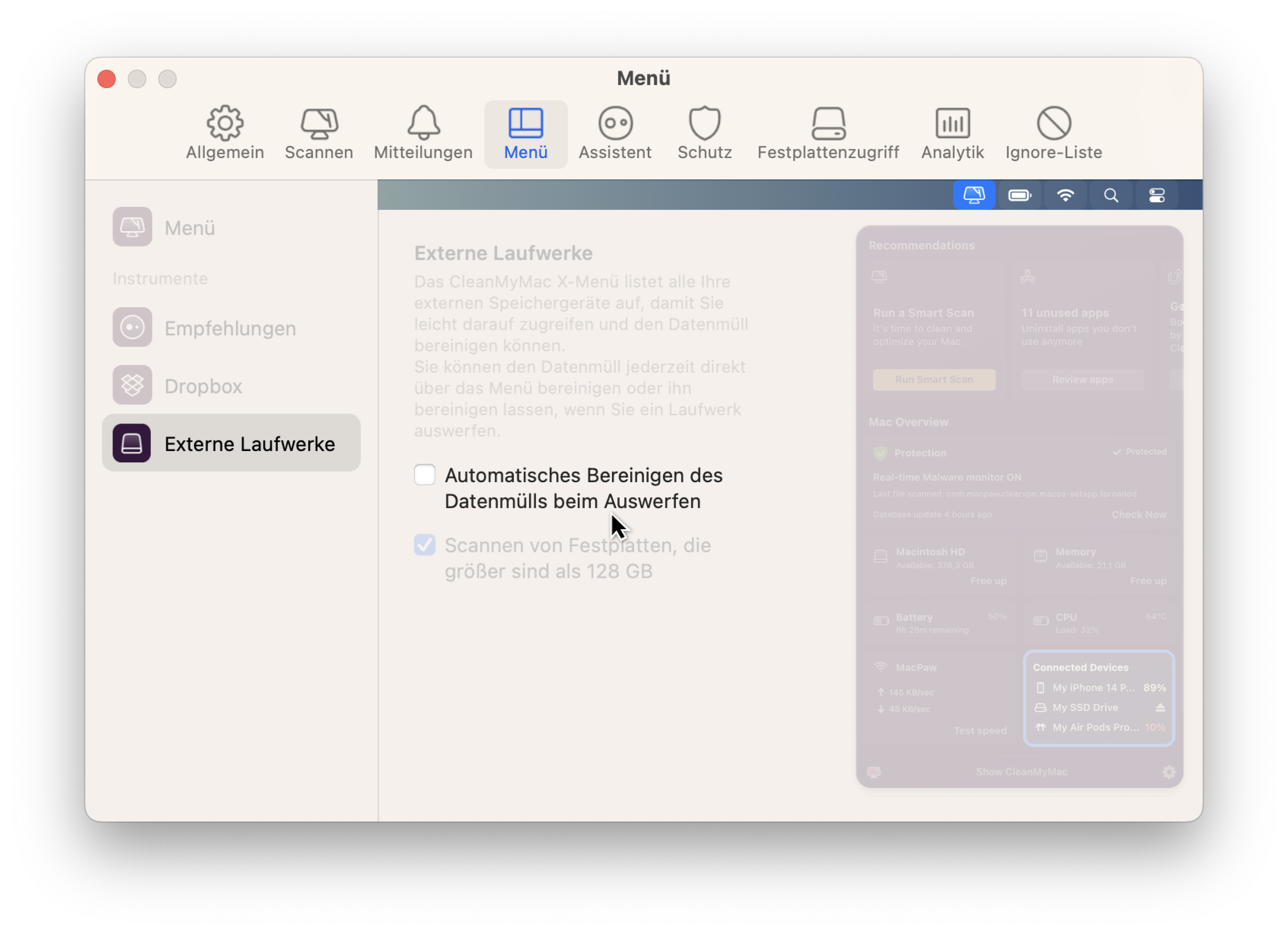Click Check Now in Protection card
Image resolution: width=1288 pixels, height=934 pixels.
coord(1139,514)
